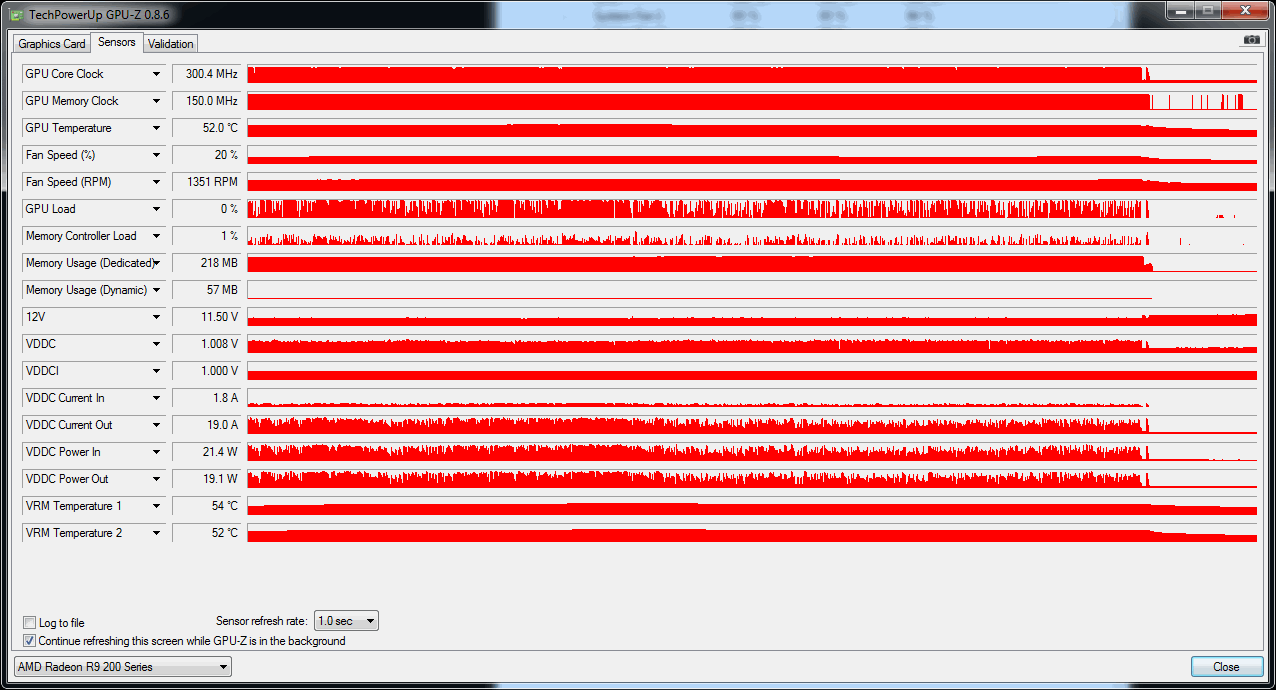Uncheck Continue refreshing in background checkbox
The image size is (1276, 690).
pos(30,641)
